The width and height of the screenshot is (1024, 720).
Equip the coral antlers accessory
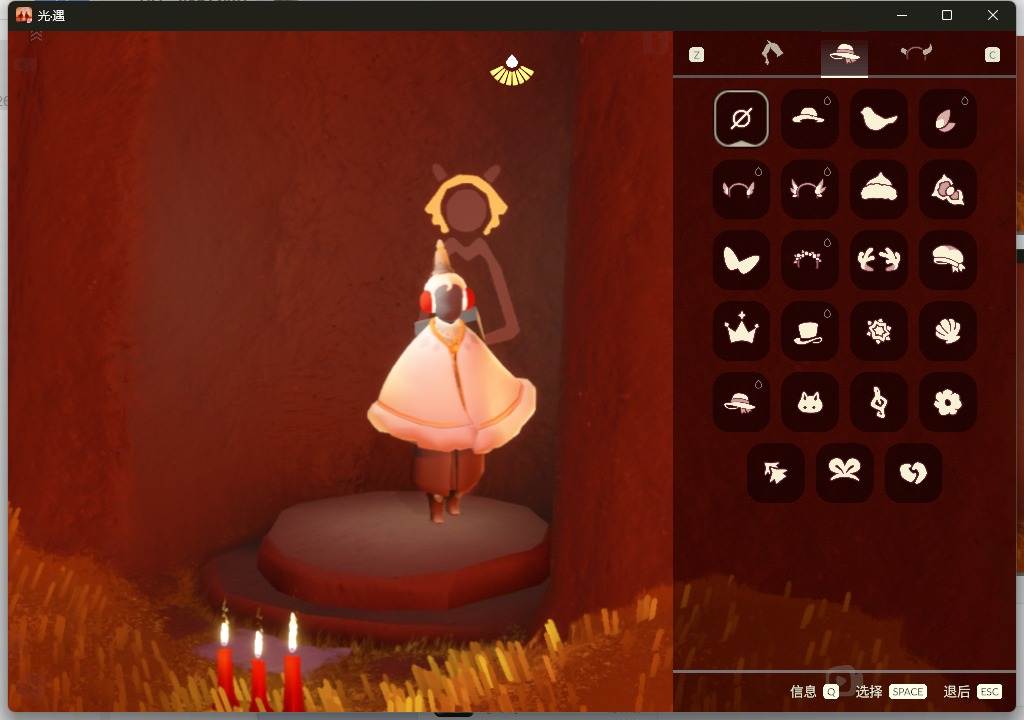pos(878,260)
